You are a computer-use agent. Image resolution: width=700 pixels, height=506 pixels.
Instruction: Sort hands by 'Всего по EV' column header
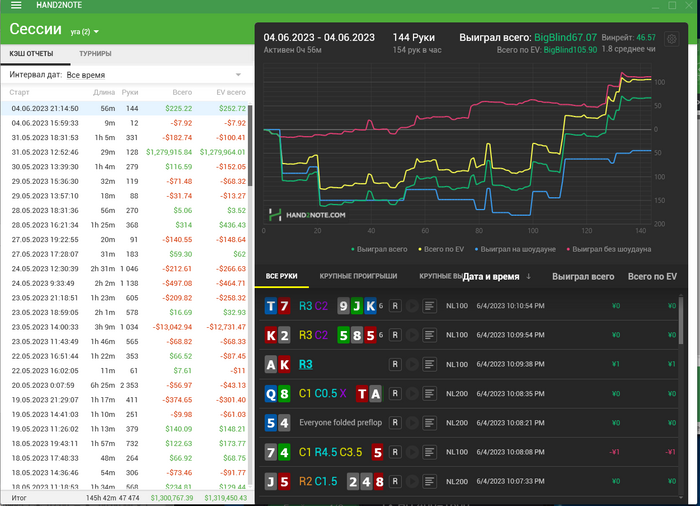[652, 276]
